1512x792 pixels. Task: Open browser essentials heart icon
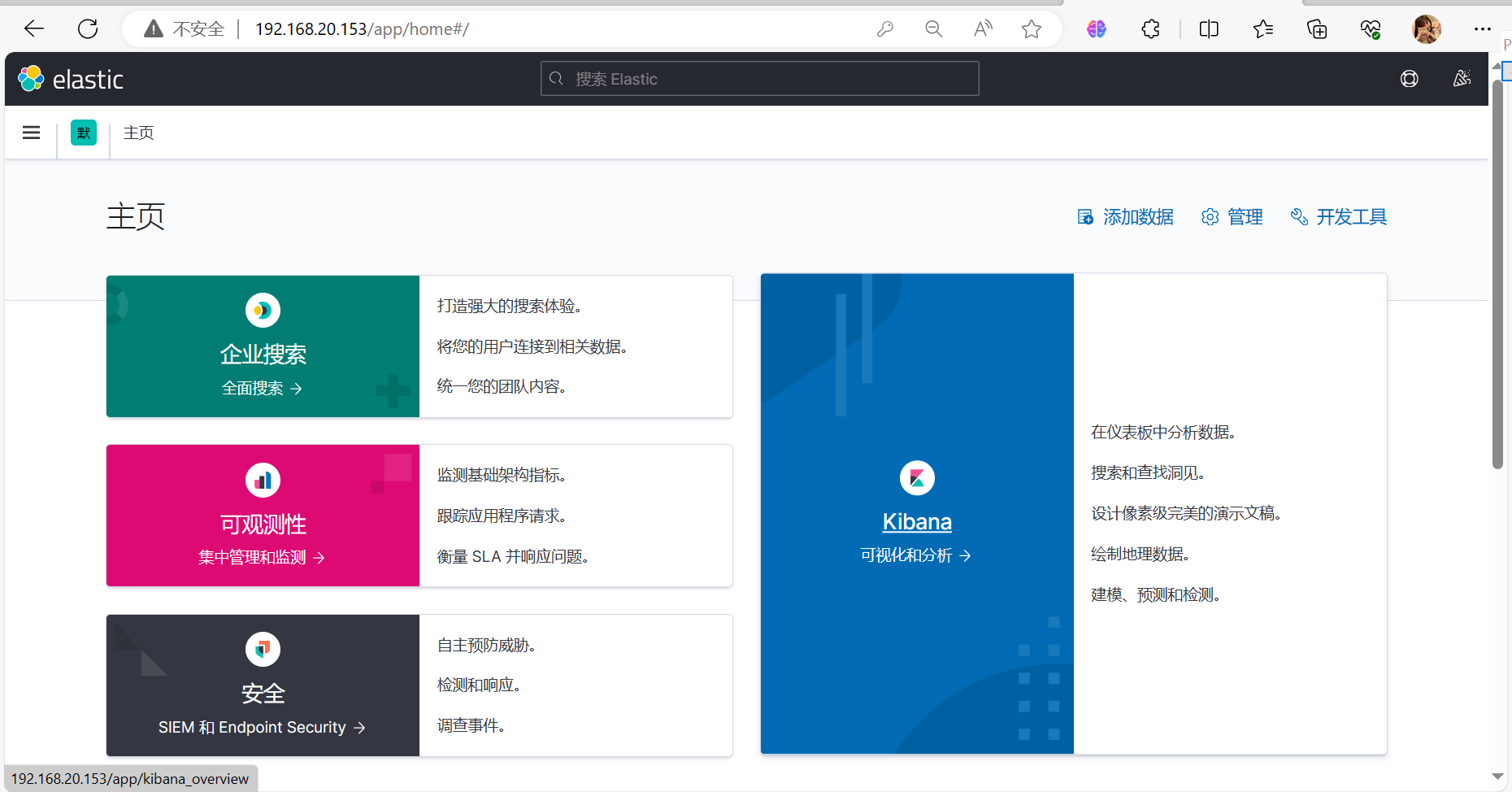pos(1371,29)
